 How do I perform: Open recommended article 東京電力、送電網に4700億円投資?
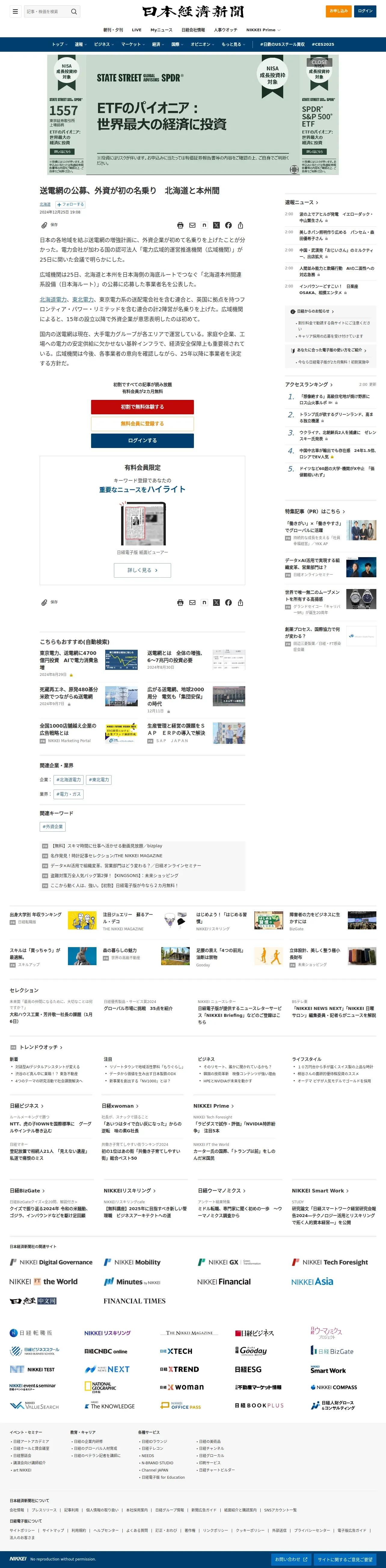69,660
